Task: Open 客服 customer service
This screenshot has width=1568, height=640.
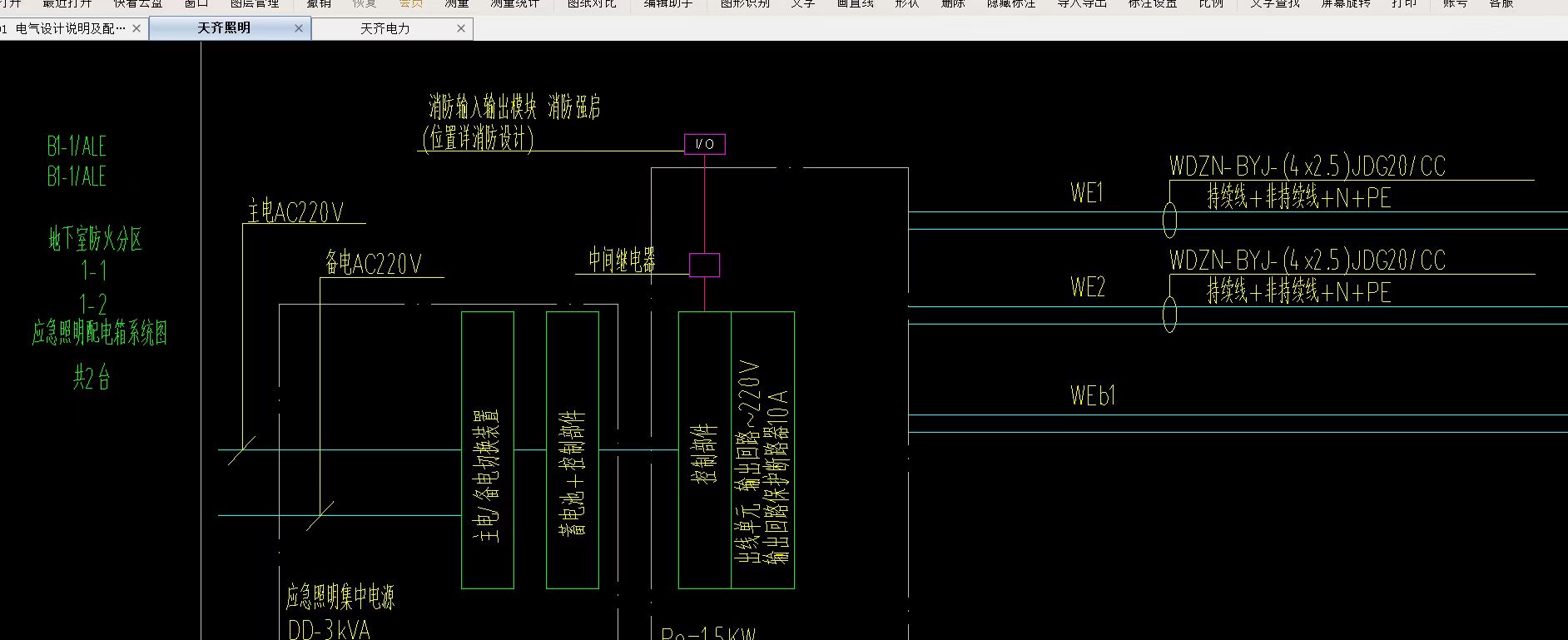Action: coord(1501,4)
